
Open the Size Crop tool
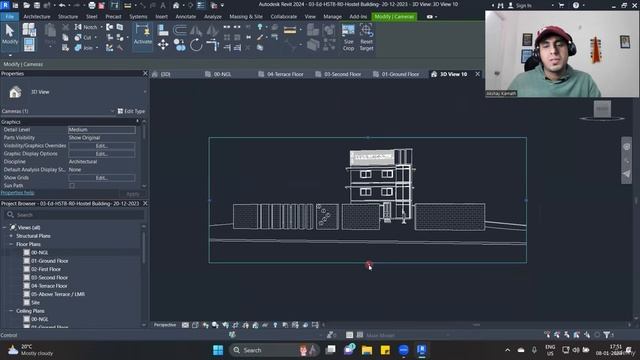(348, 37)
